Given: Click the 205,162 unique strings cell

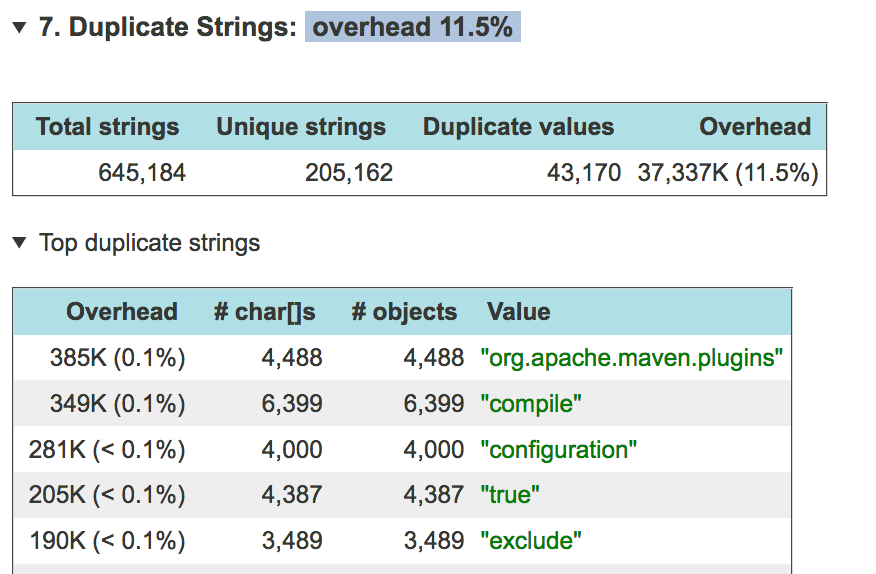Looking at the screenshot, I should coord(348,173).
